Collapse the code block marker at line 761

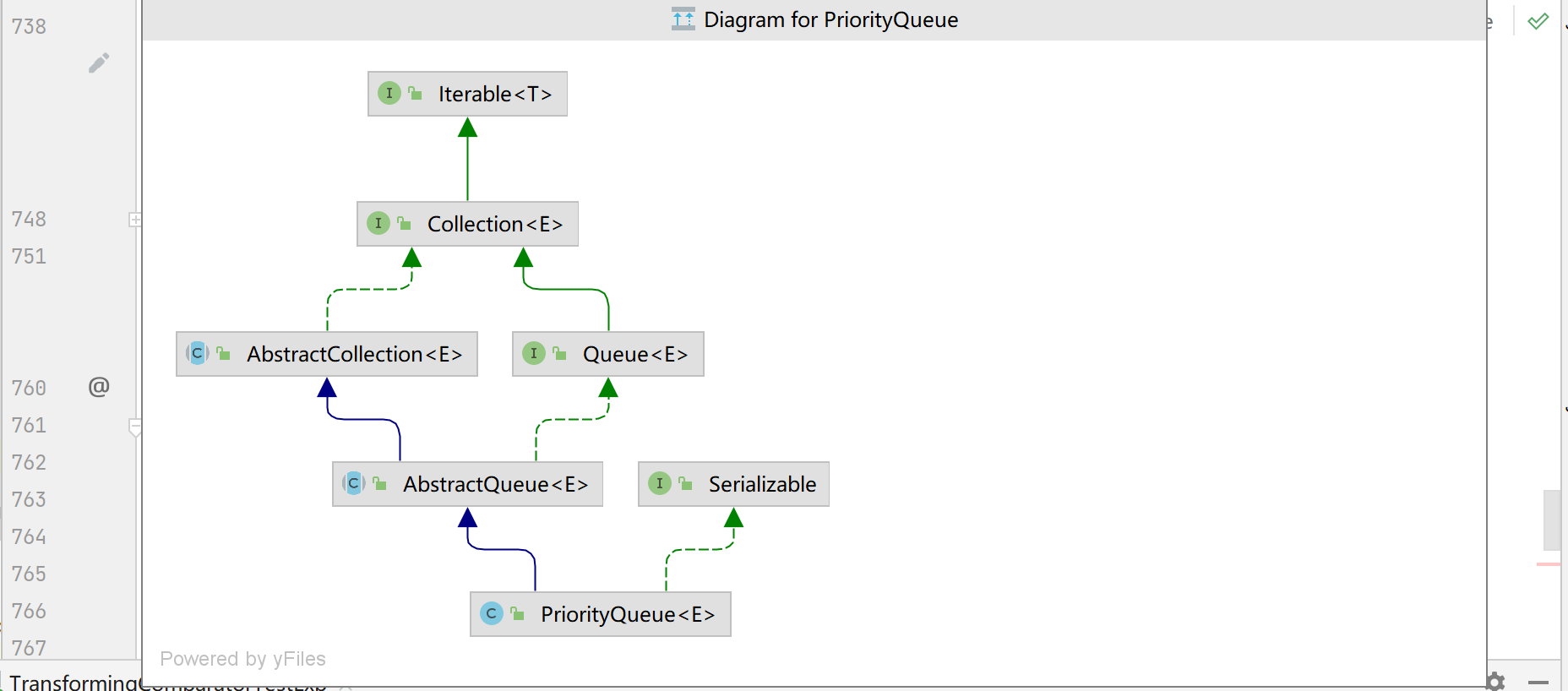click(134, 427)
